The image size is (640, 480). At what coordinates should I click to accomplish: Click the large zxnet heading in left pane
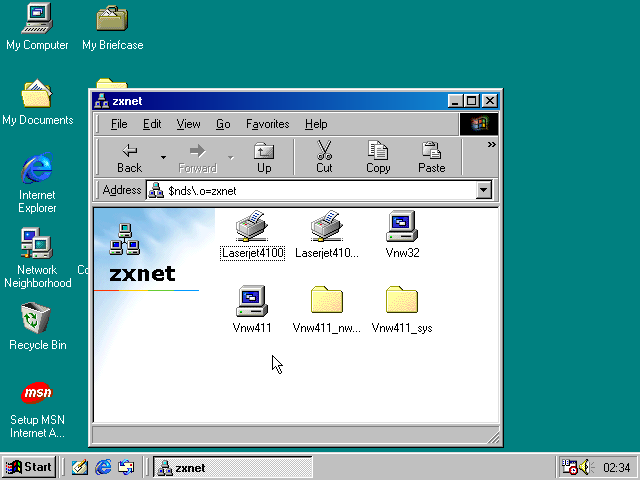click(x=142, y=273)
